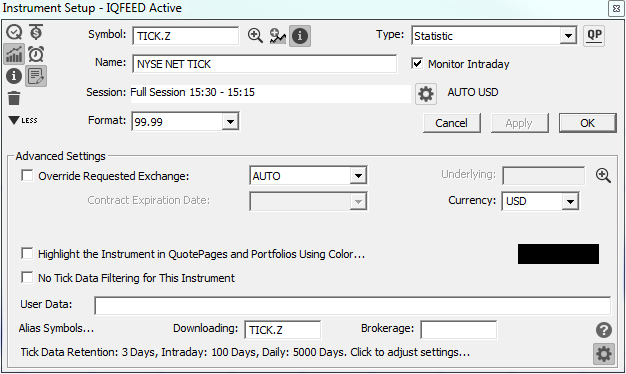Click the dollar sign icon in sidebar
This screenshot has width=626, height=374.
coord(36,32)
